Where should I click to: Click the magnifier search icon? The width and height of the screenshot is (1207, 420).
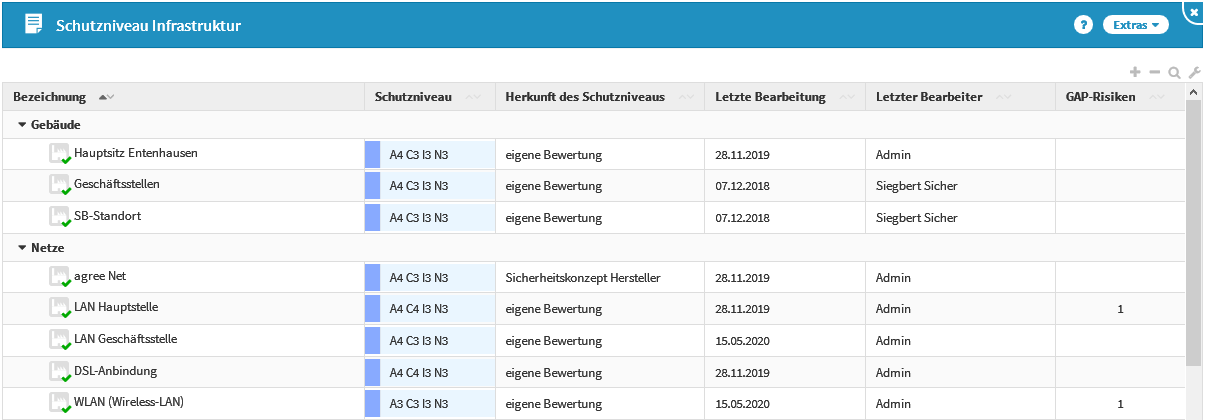(1174, 72)
